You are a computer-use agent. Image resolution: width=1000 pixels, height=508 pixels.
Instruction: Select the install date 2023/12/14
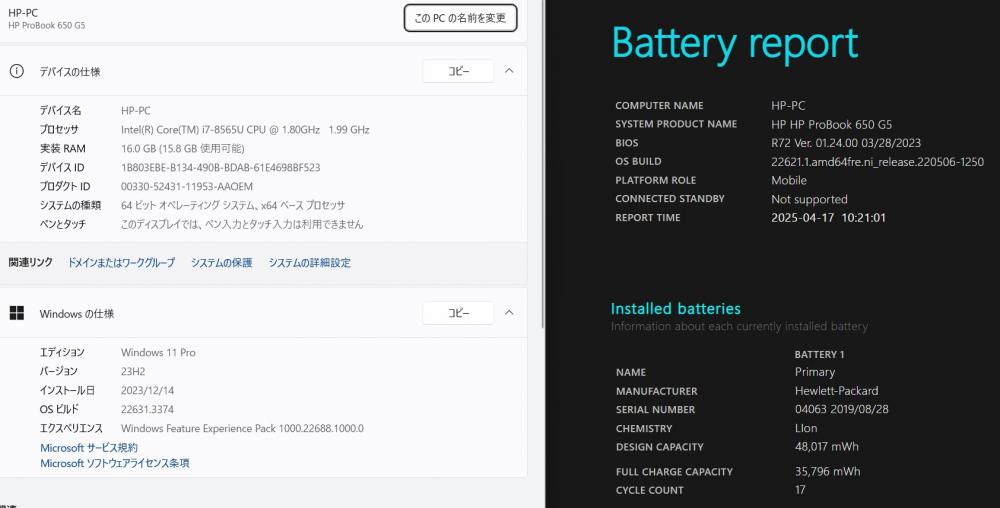[x=147, y=390]
